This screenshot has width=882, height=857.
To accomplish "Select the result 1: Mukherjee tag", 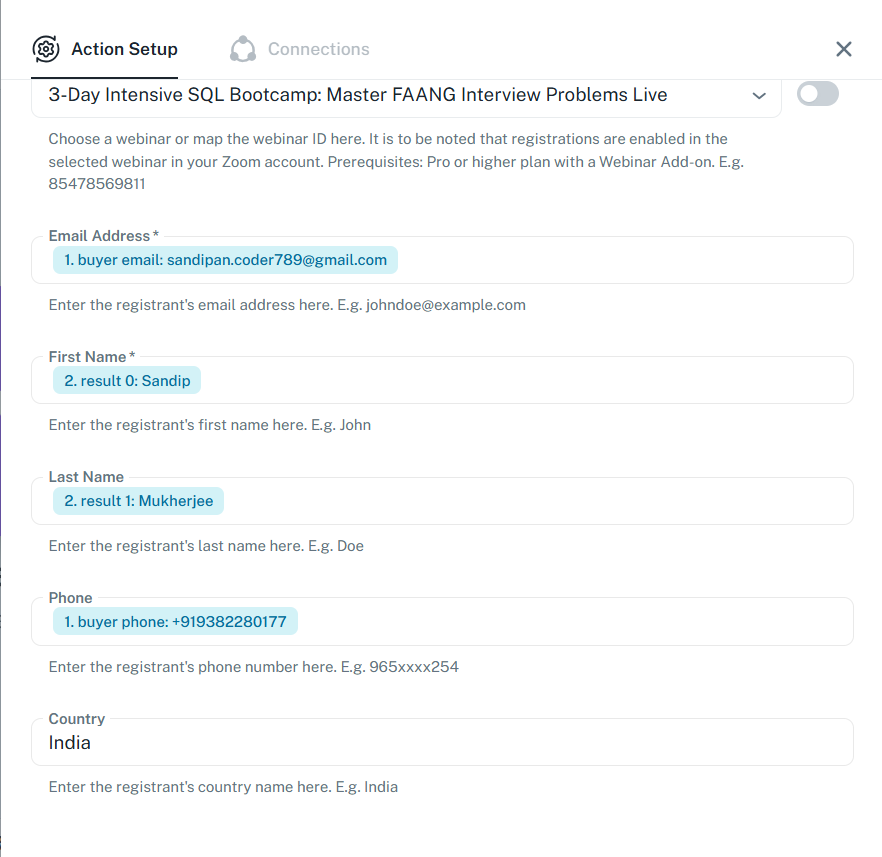I will 138,501.
